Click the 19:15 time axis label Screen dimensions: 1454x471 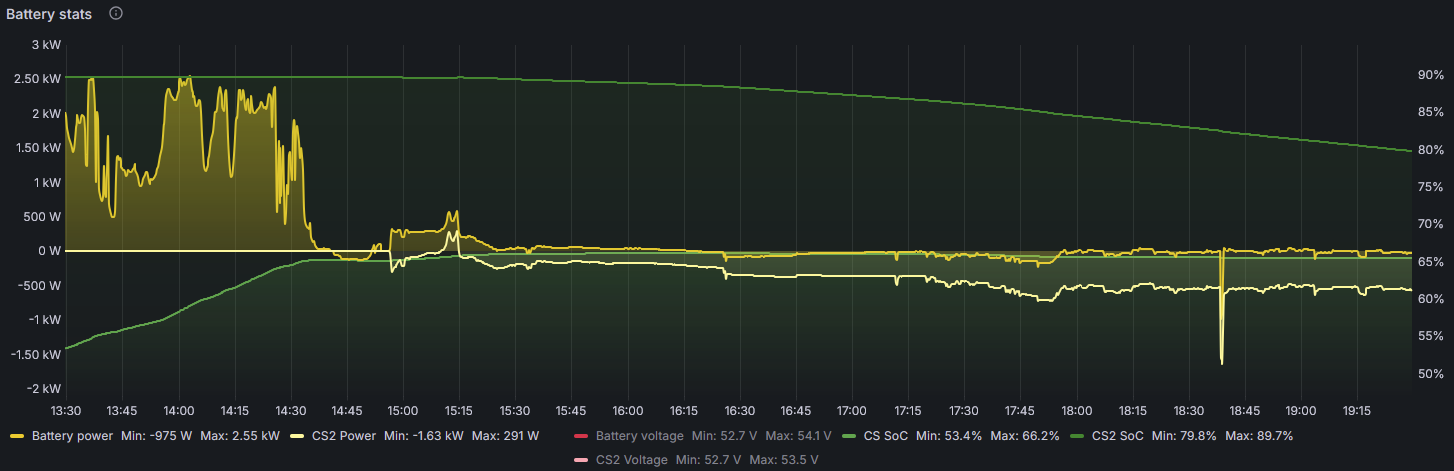click(x=1357, y=410)
